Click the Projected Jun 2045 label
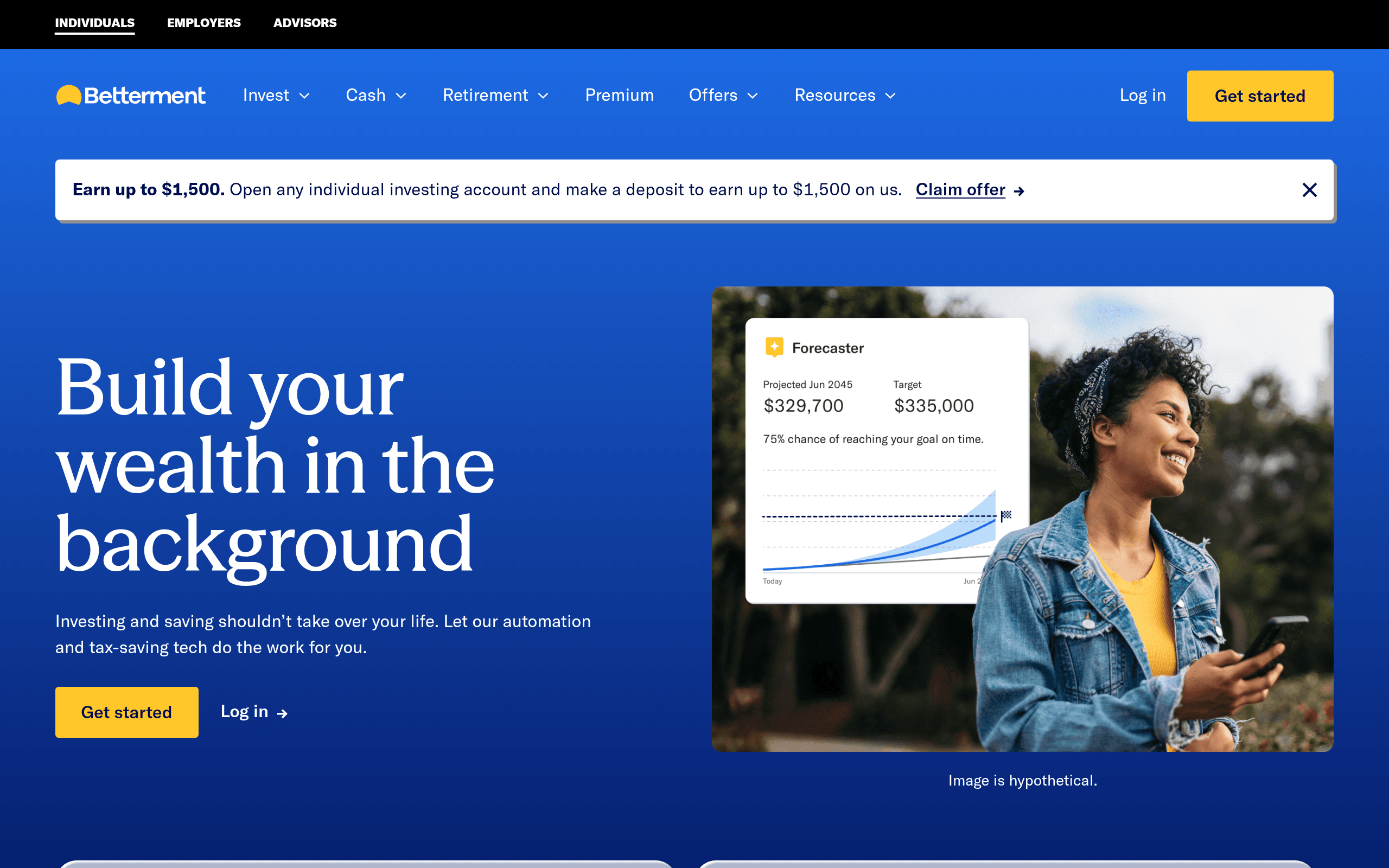The width and height of the screenshot is (1389, 868). tap(807, 385)
